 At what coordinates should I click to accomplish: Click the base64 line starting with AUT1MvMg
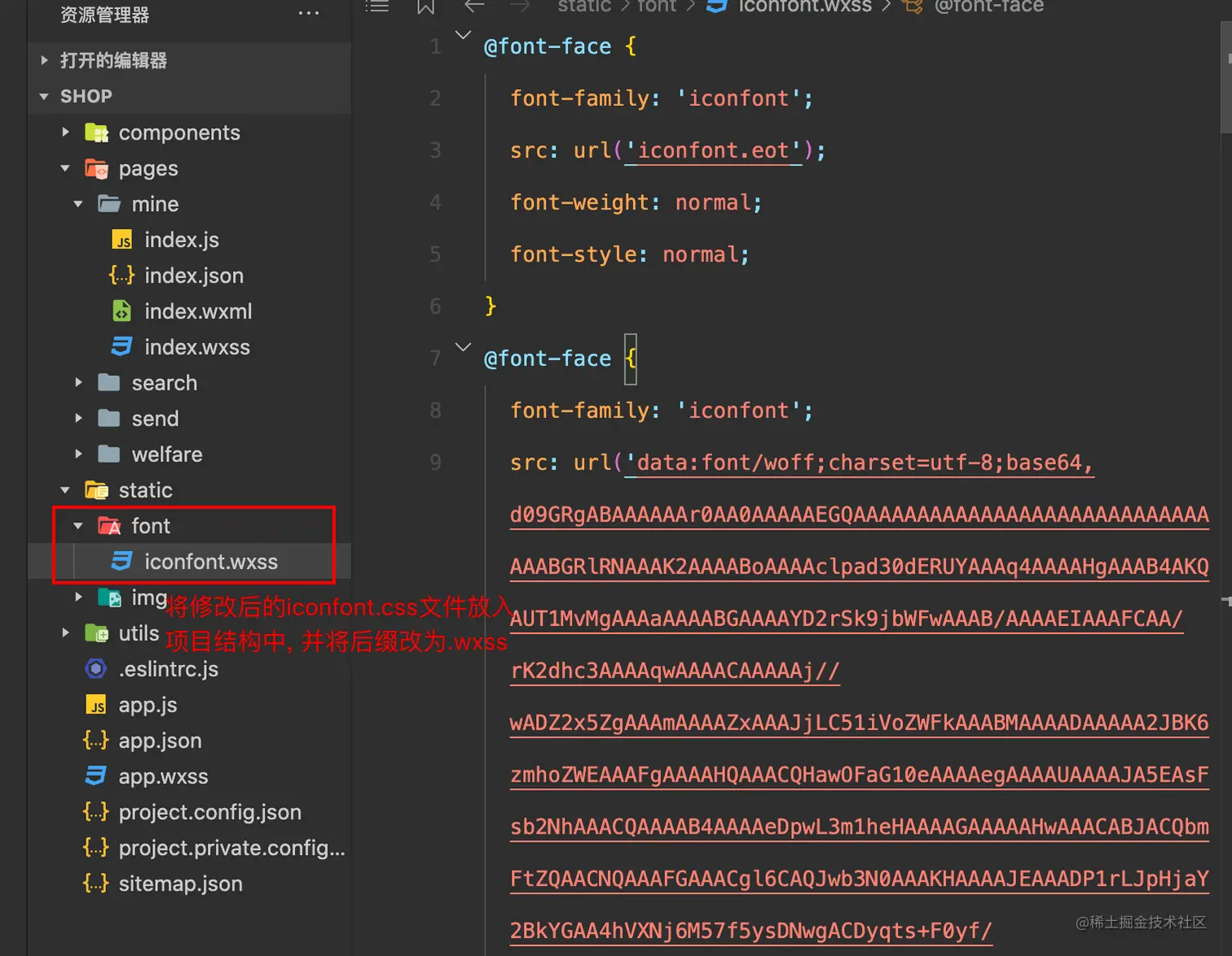pyautogui.click(x=847, y=619)
